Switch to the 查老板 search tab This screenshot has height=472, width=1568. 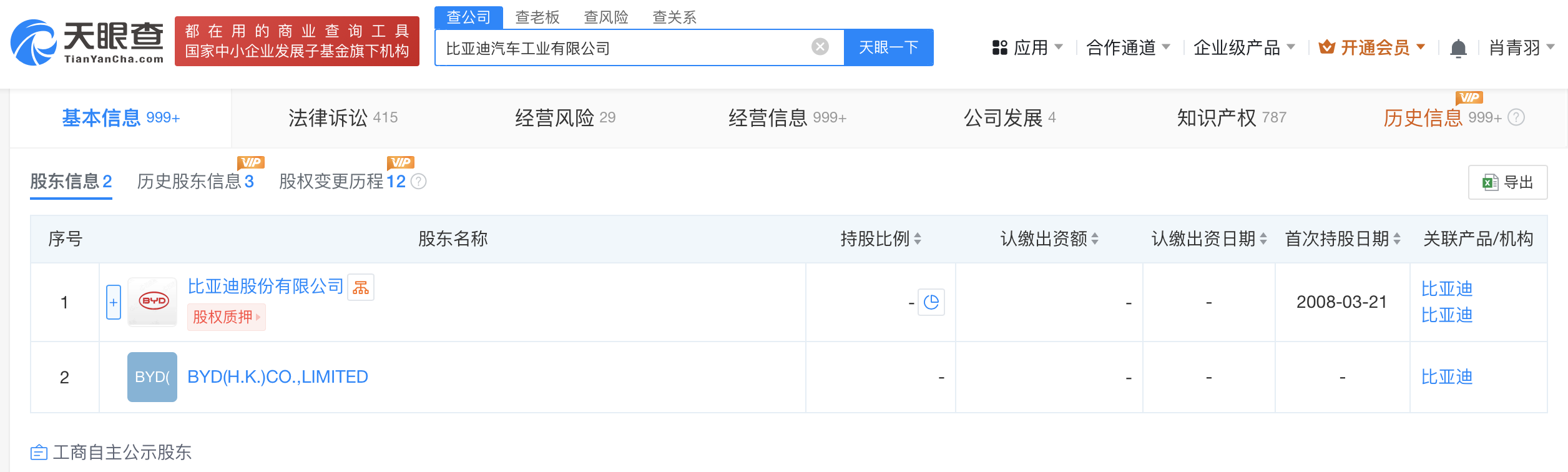[x=537, y=17]
